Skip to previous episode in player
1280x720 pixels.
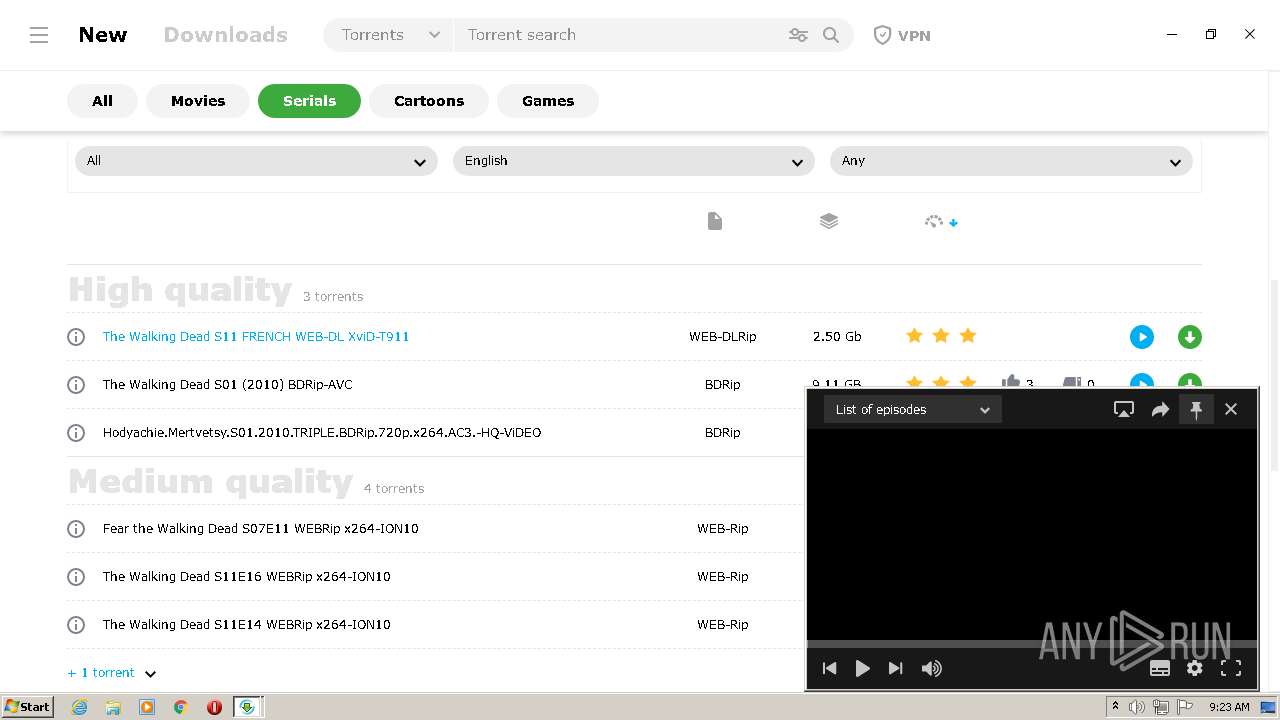click(829, 668)
